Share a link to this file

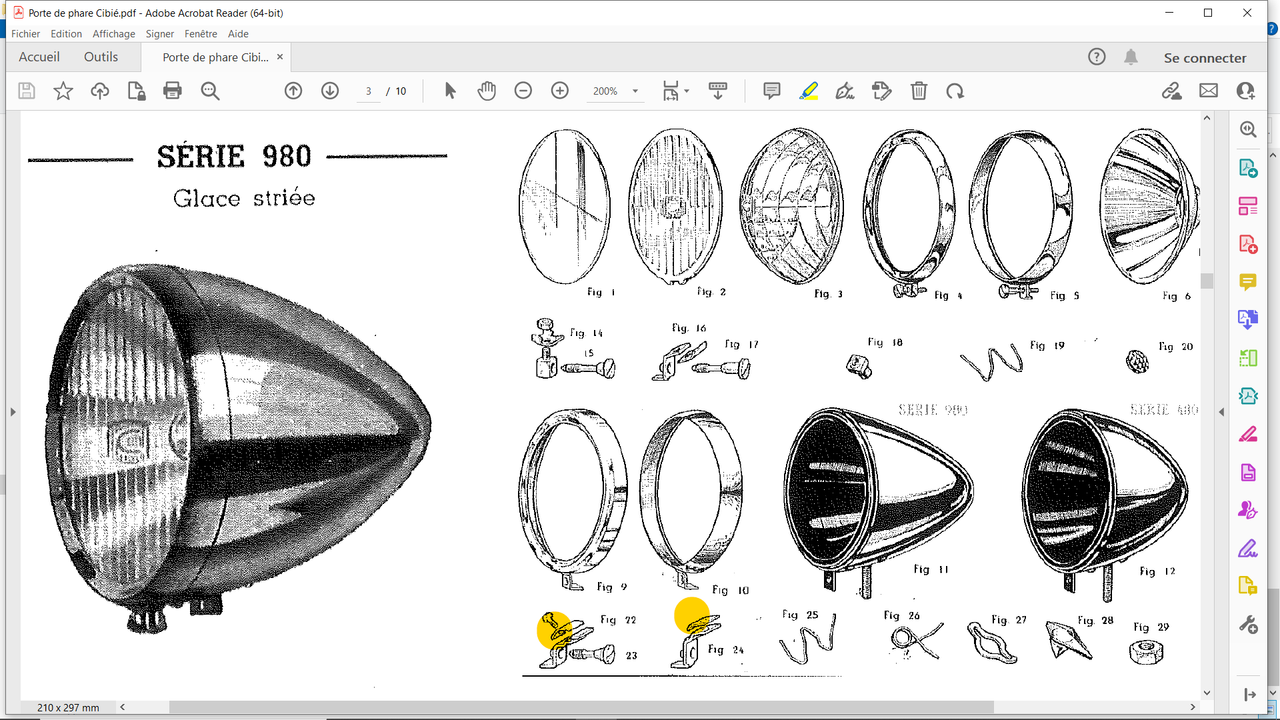click(1172, 91)
